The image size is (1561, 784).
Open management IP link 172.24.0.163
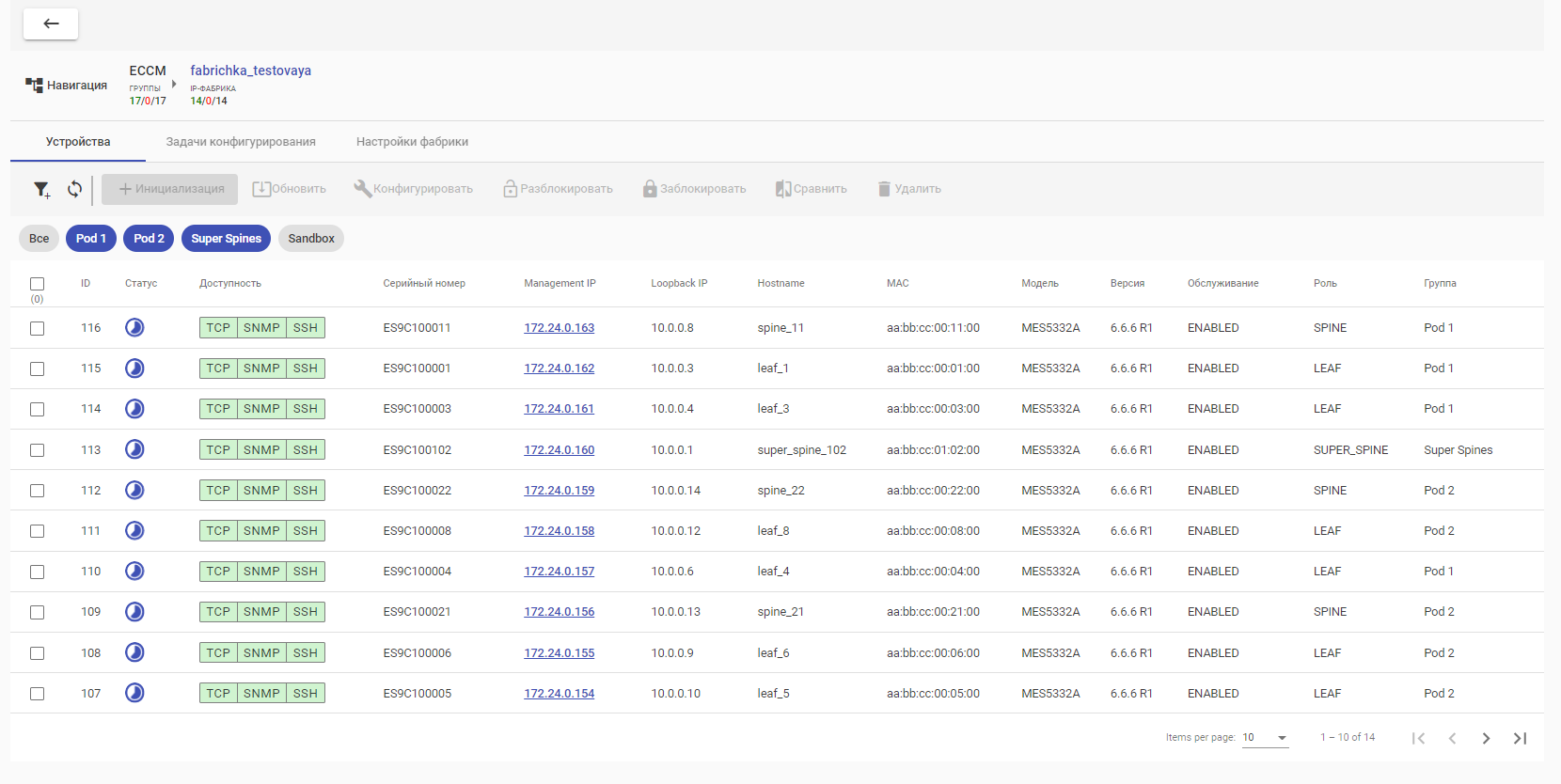[x=559, y=328]
